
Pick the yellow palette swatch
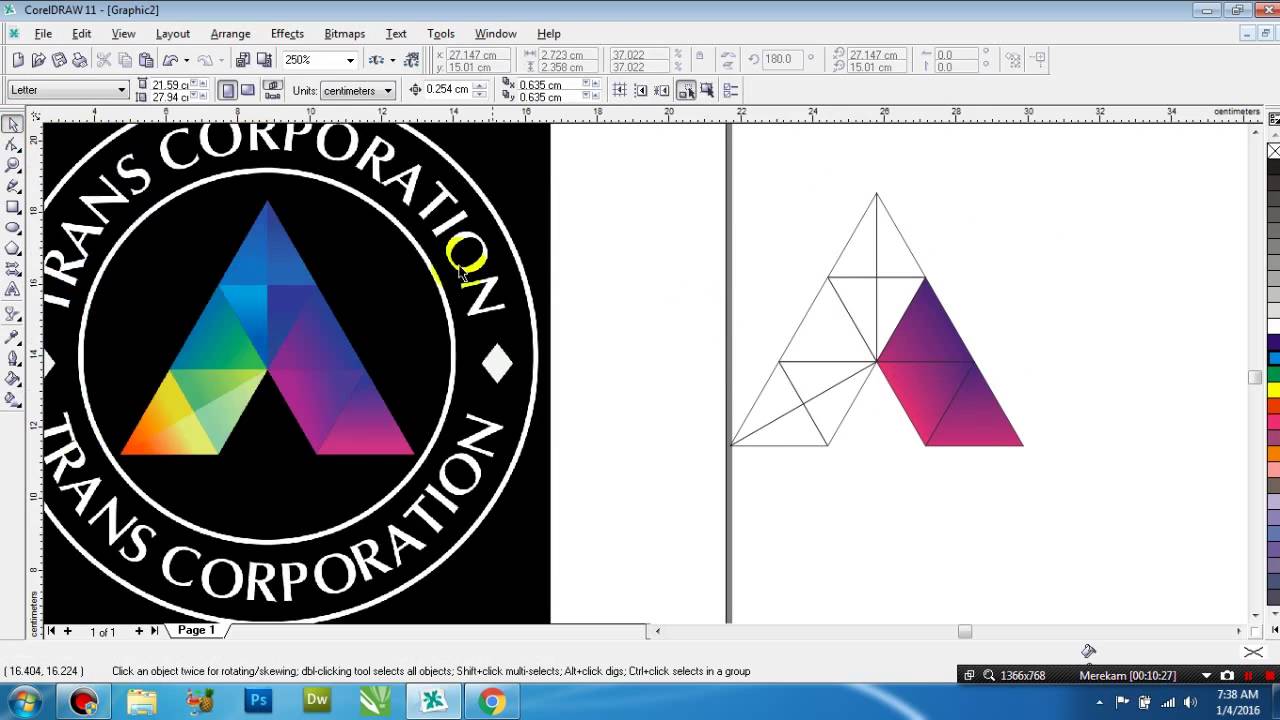[x=1273, y=390]
